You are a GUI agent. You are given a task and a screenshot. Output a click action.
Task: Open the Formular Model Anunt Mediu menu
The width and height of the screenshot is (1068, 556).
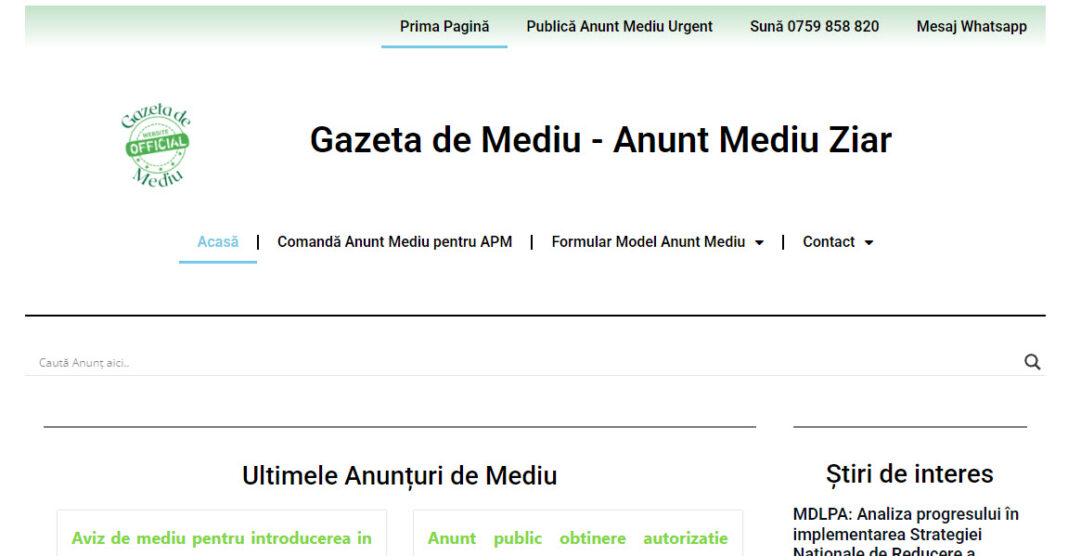(x=648, y=242)
